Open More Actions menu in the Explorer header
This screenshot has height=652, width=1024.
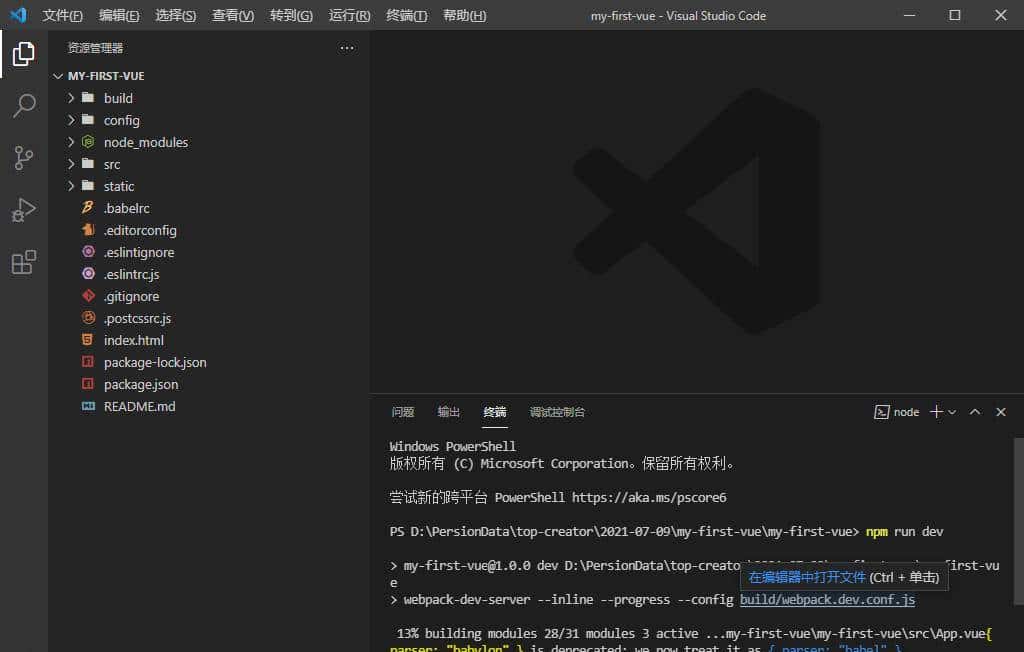(x=347, y=47)
